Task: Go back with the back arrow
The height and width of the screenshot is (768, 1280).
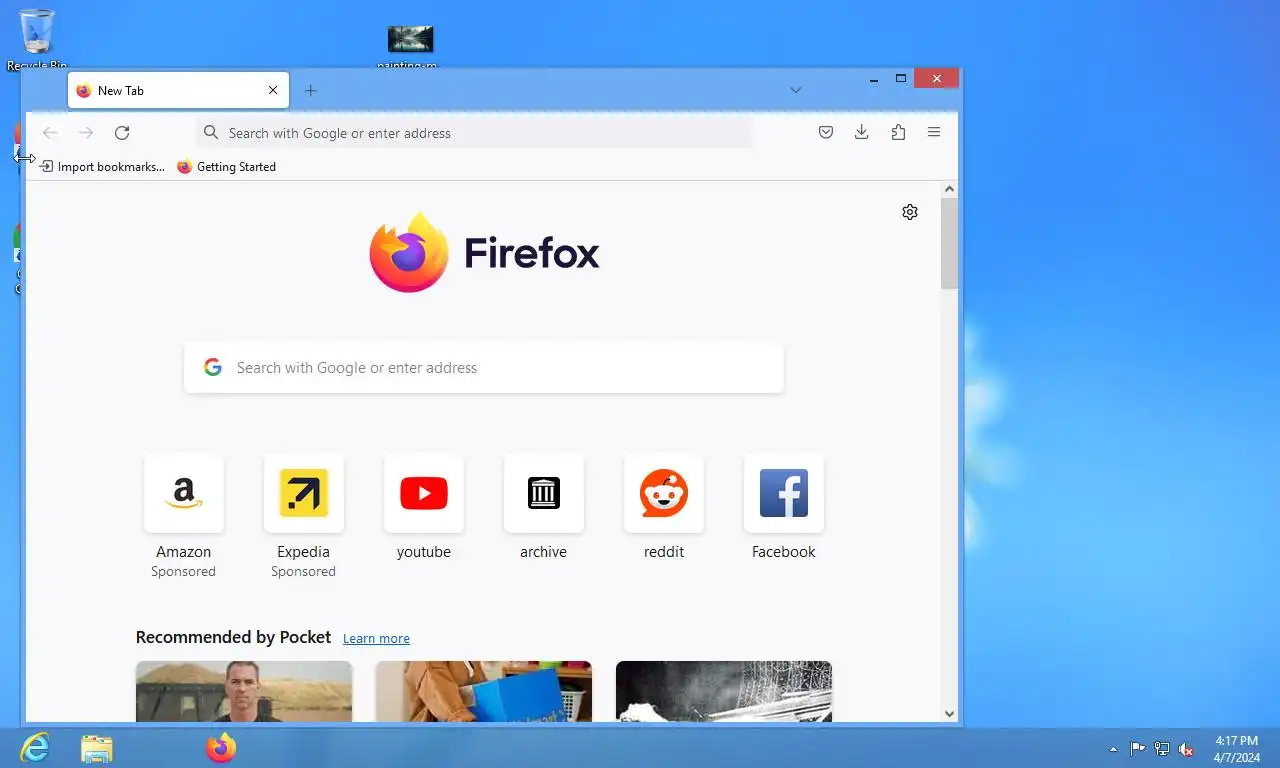Action: tap(50, 133)
